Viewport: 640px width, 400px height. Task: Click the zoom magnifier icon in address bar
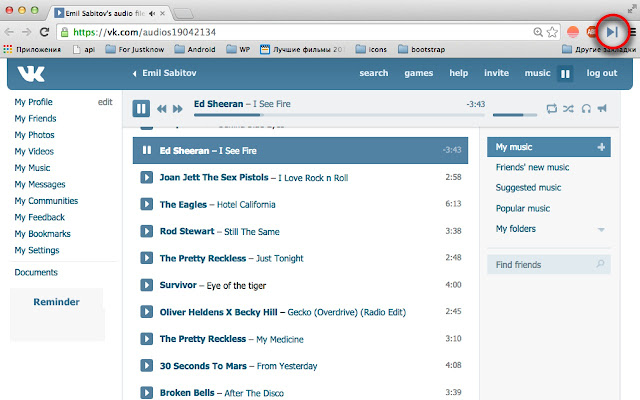(x=538, y=32)
